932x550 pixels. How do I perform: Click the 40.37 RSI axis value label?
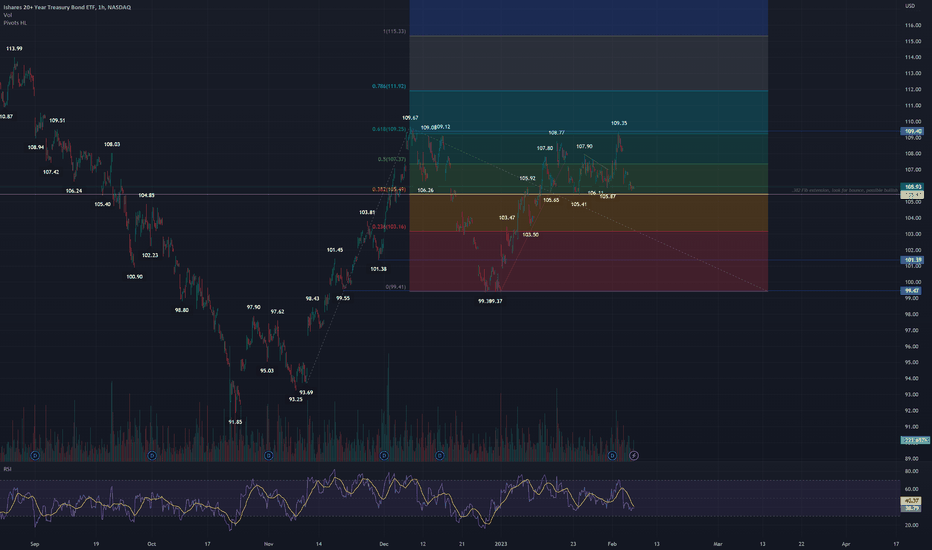pyautogui.click(x=912, y=501)
